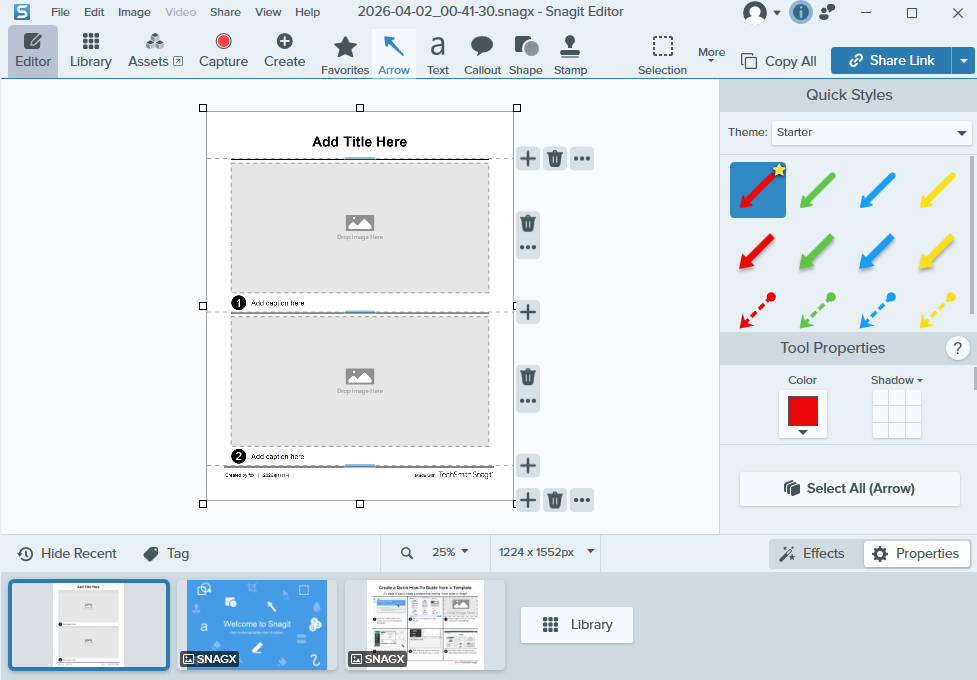Image resolution: width=977 pixels, height=680 pixels.
Task: Click the Share Link button
Action: click(891, 60)
